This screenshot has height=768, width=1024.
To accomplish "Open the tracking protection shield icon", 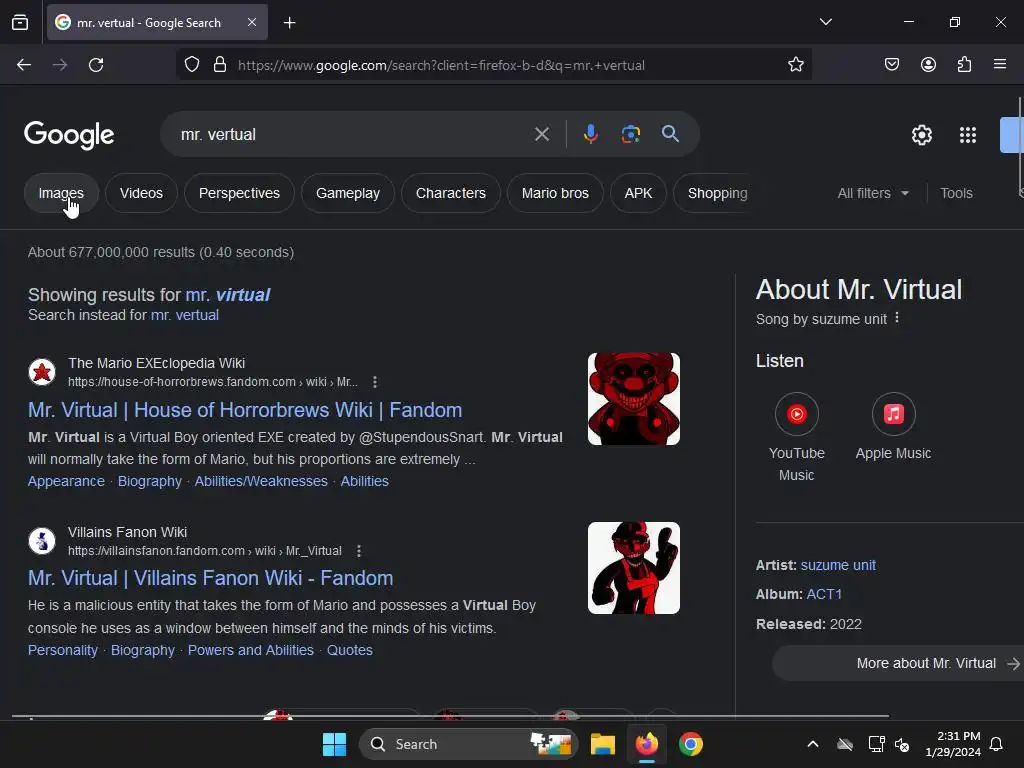I will coord(192,65).
